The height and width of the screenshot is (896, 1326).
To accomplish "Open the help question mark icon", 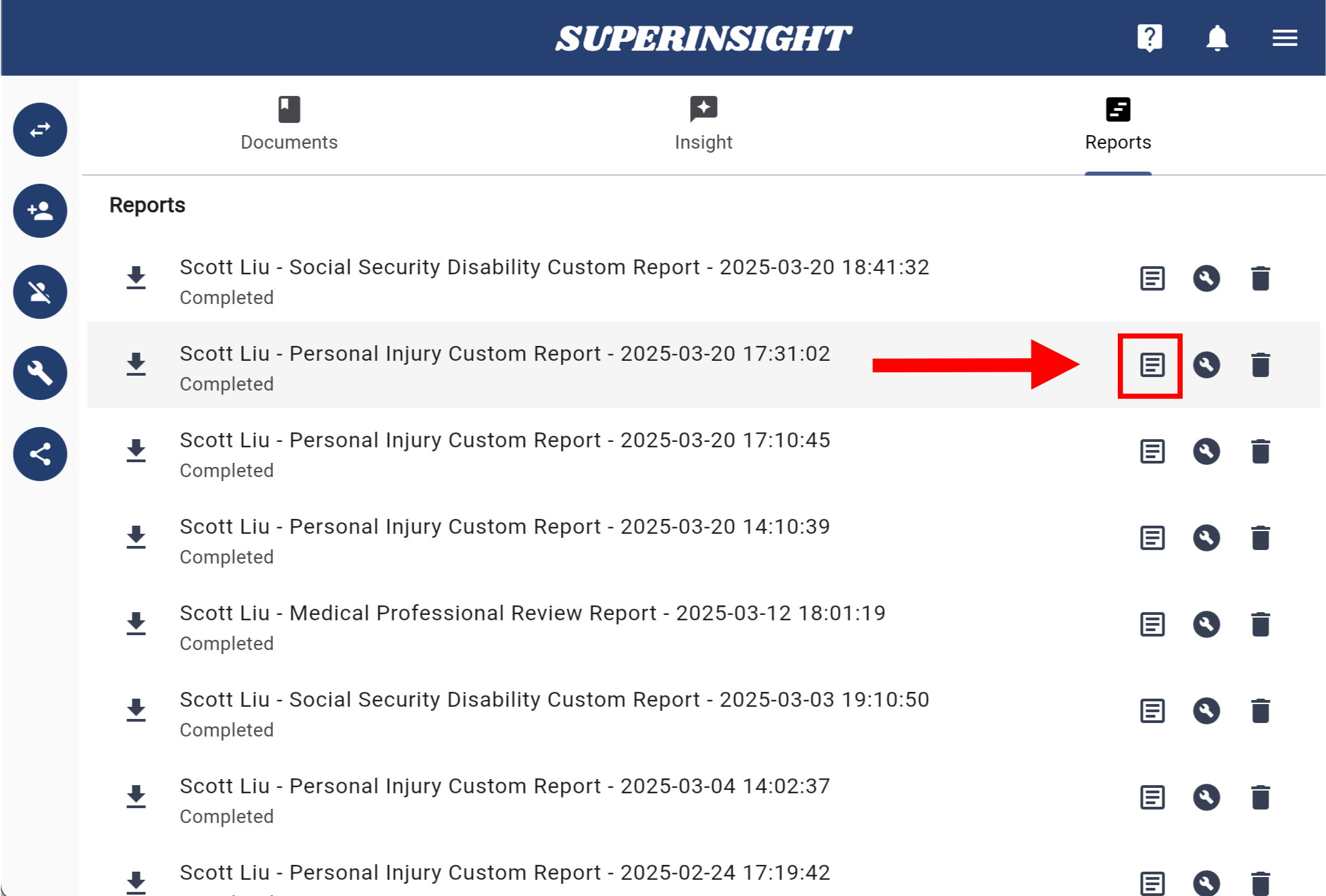I will point(1149,38).
